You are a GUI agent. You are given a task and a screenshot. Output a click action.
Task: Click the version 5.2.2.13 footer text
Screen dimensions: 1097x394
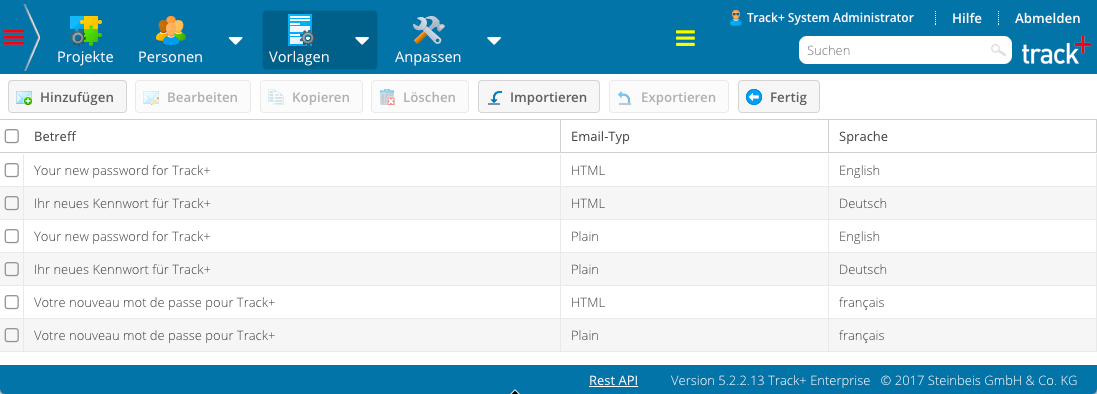[x=770, y=381]
